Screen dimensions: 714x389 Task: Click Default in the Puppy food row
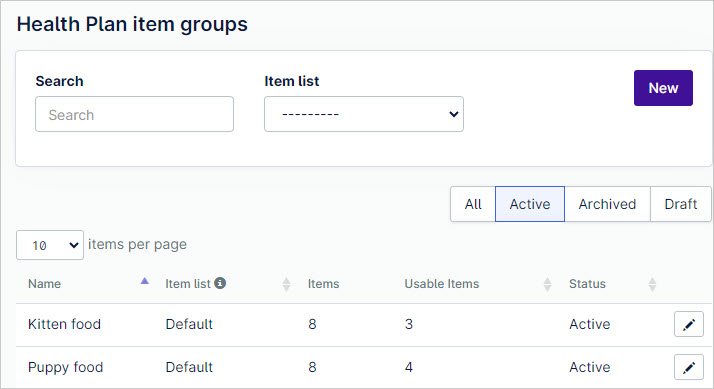coord(189,367)
